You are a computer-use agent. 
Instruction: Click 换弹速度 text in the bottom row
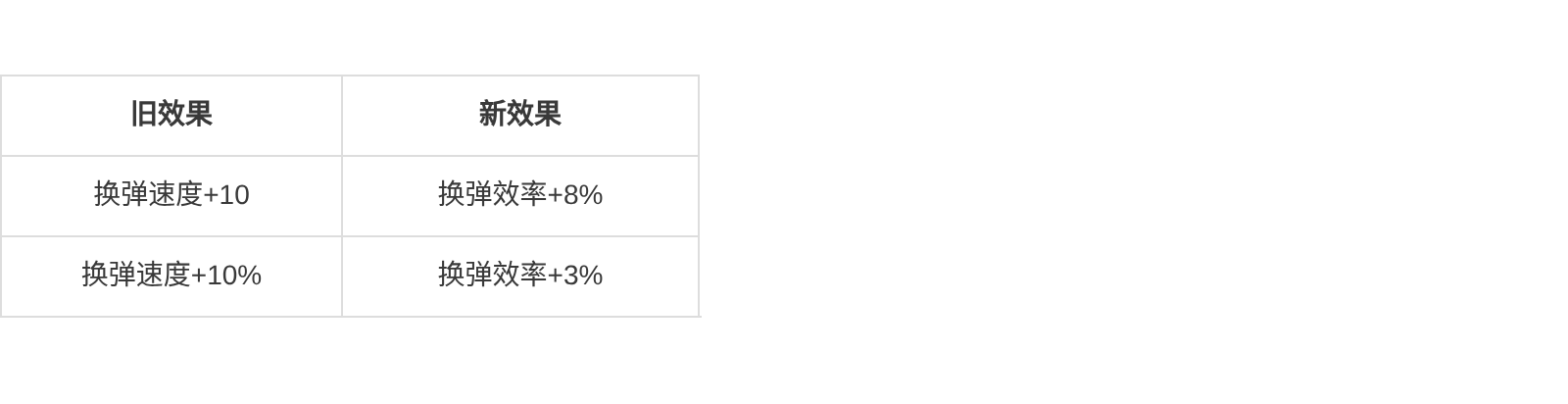click(x=135, y=276)
